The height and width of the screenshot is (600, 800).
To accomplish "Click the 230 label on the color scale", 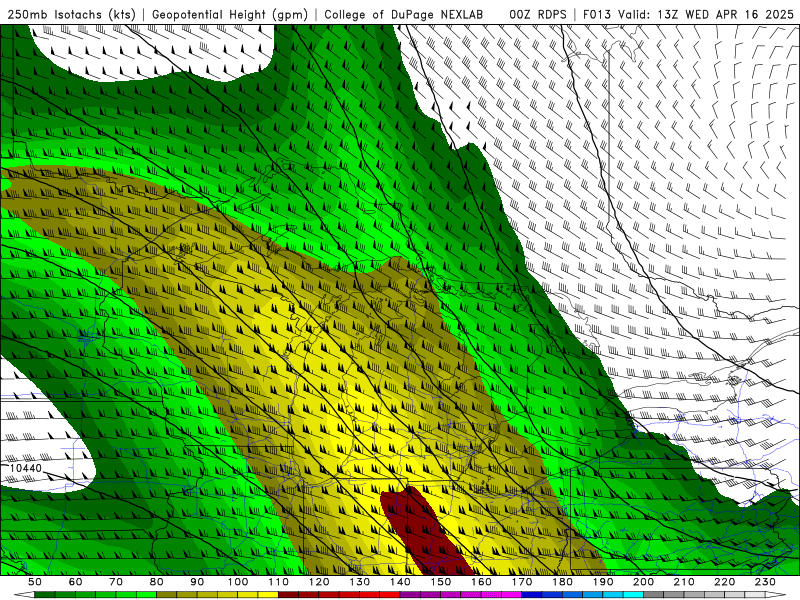I will click(x=766, y=582).
